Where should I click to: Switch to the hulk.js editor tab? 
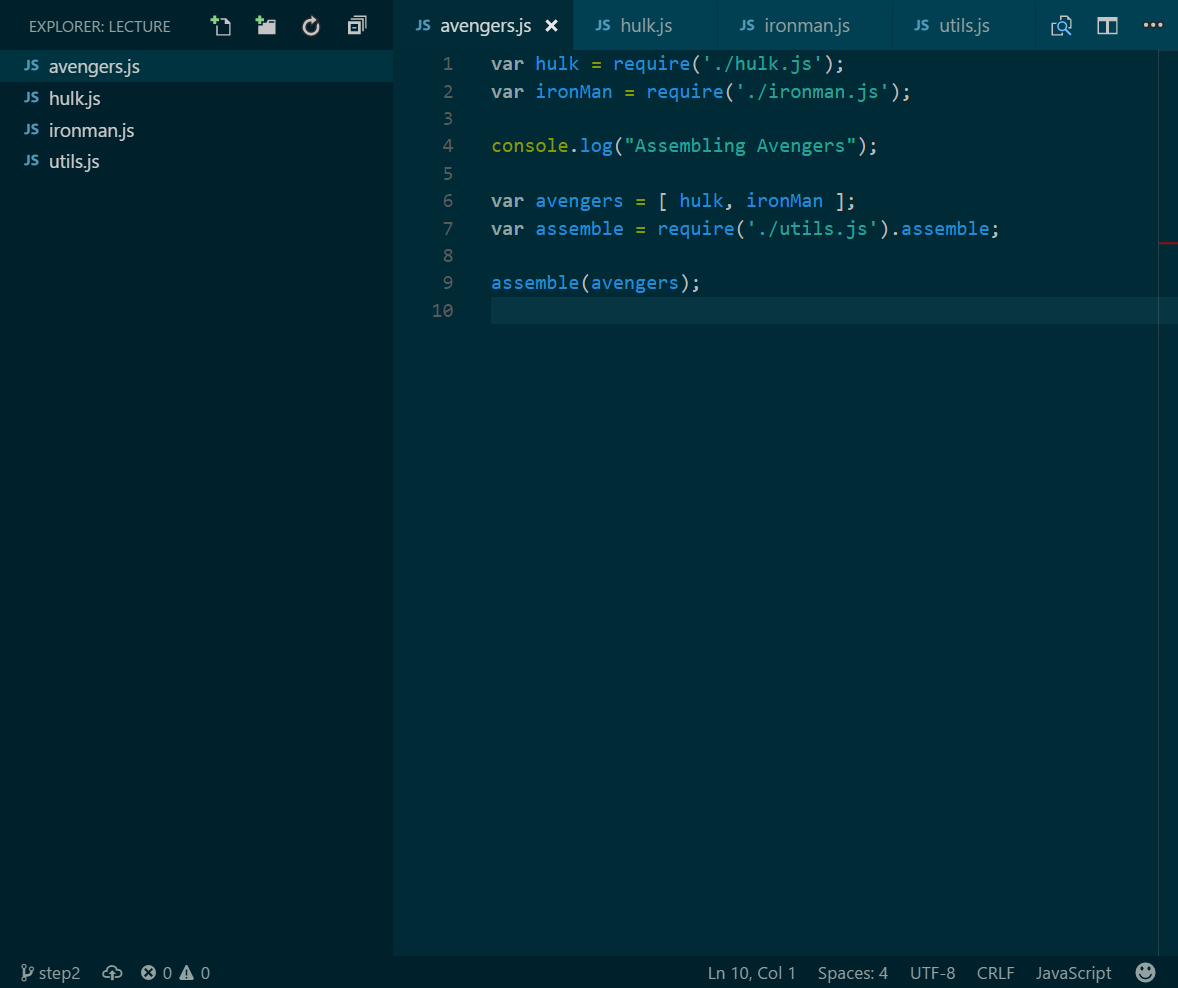click(x=646, y=26)
